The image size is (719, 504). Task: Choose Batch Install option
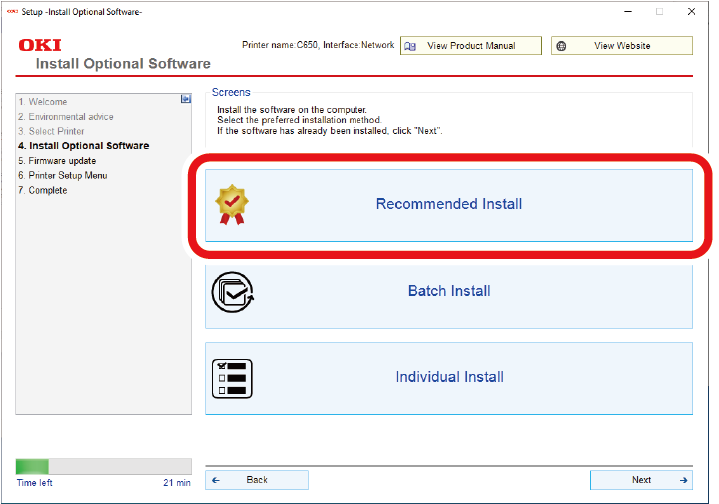click(449, 291)
